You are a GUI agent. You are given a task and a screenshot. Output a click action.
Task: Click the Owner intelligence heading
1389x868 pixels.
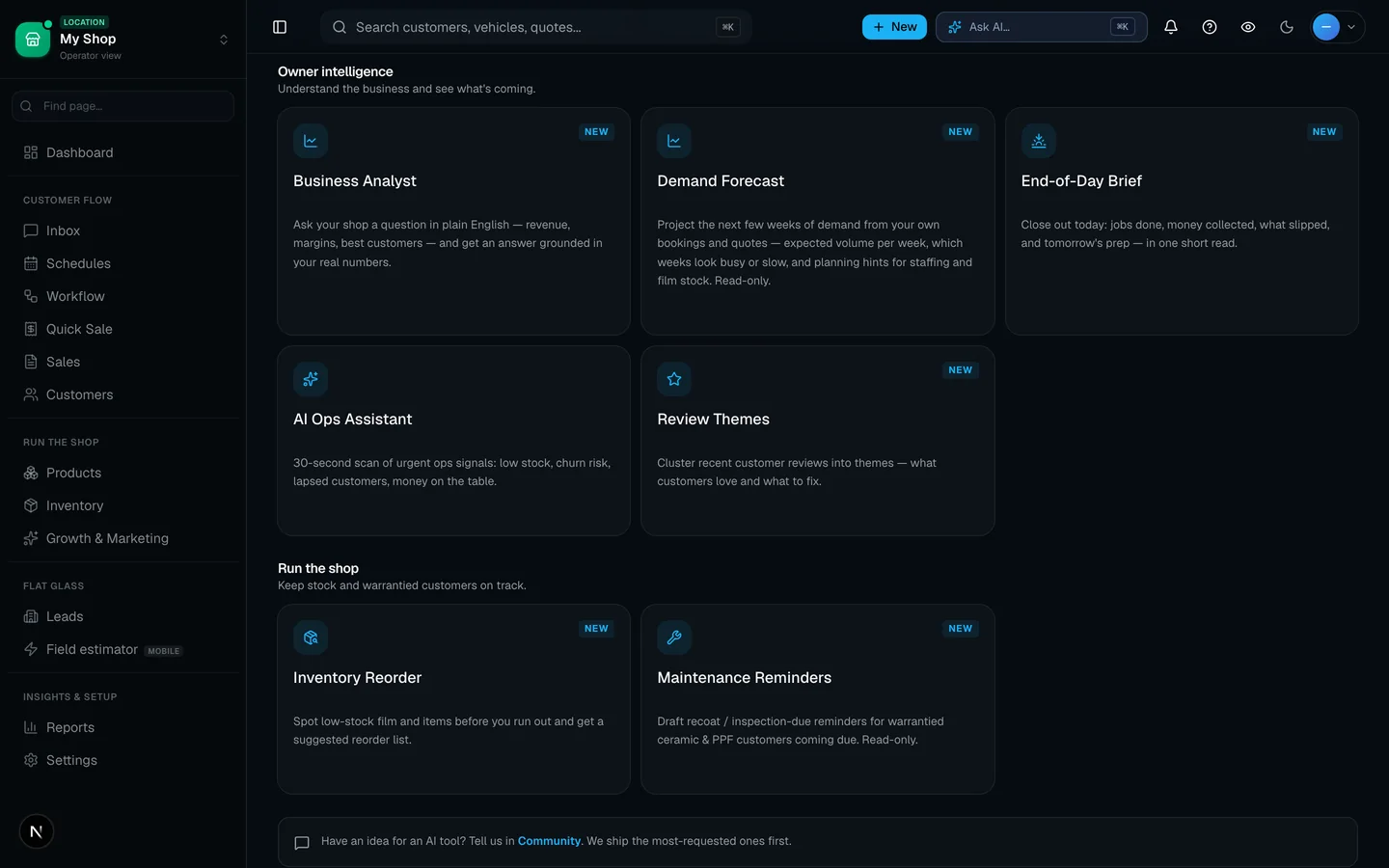click(335, 71)
